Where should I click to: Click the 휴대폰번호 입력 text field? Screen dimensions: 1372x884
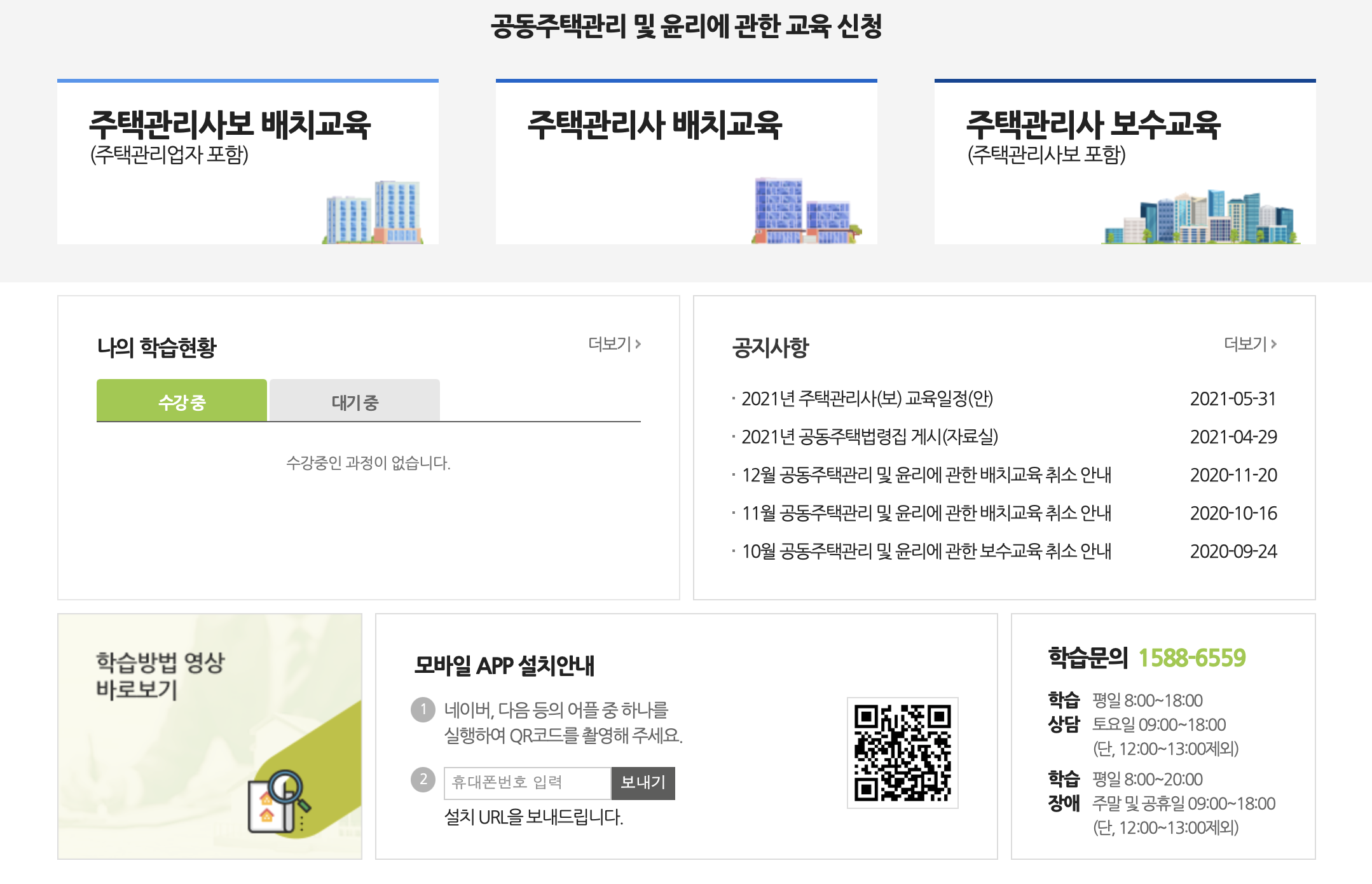[x=527, y=783]
